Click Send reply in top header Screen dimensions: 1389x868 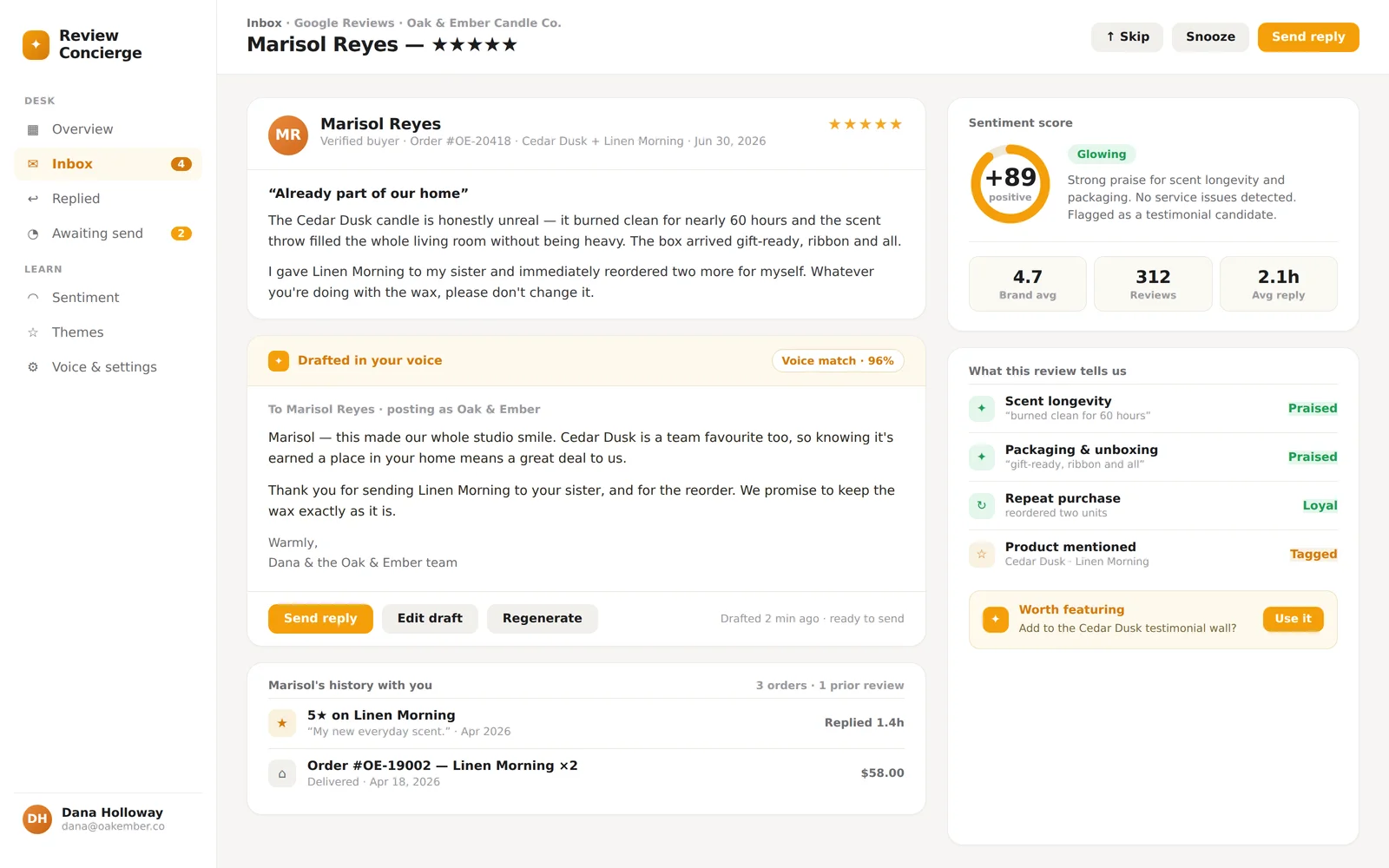pyautogui.click(x=1308, y=37)
